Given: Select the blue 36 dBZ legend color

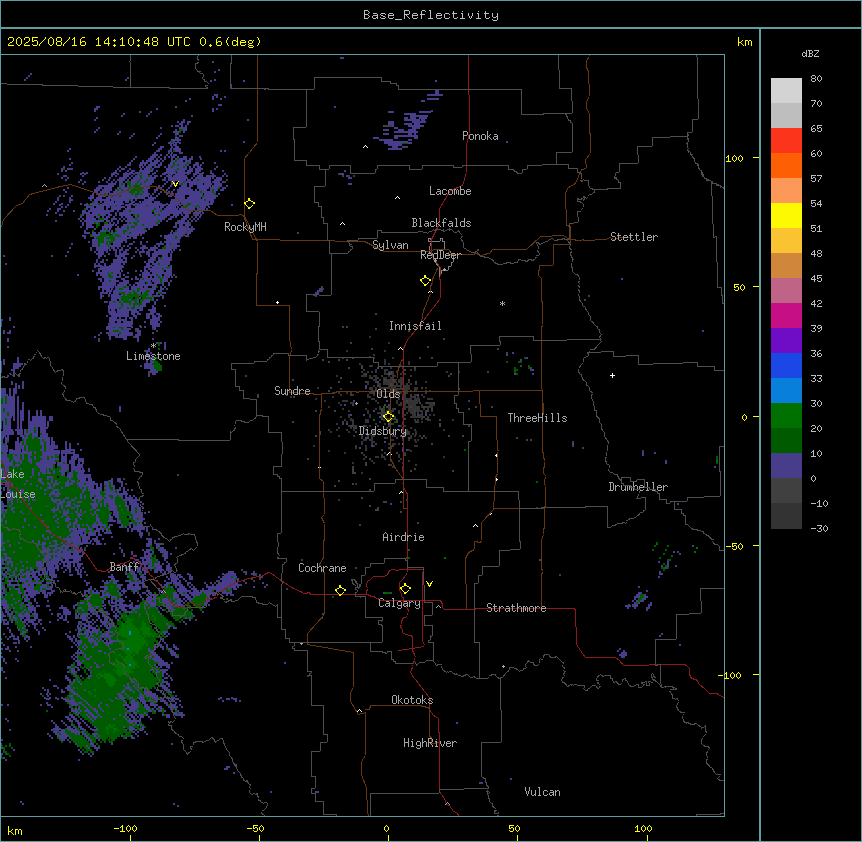Looking at the screenshot, I should coord(786,365).
